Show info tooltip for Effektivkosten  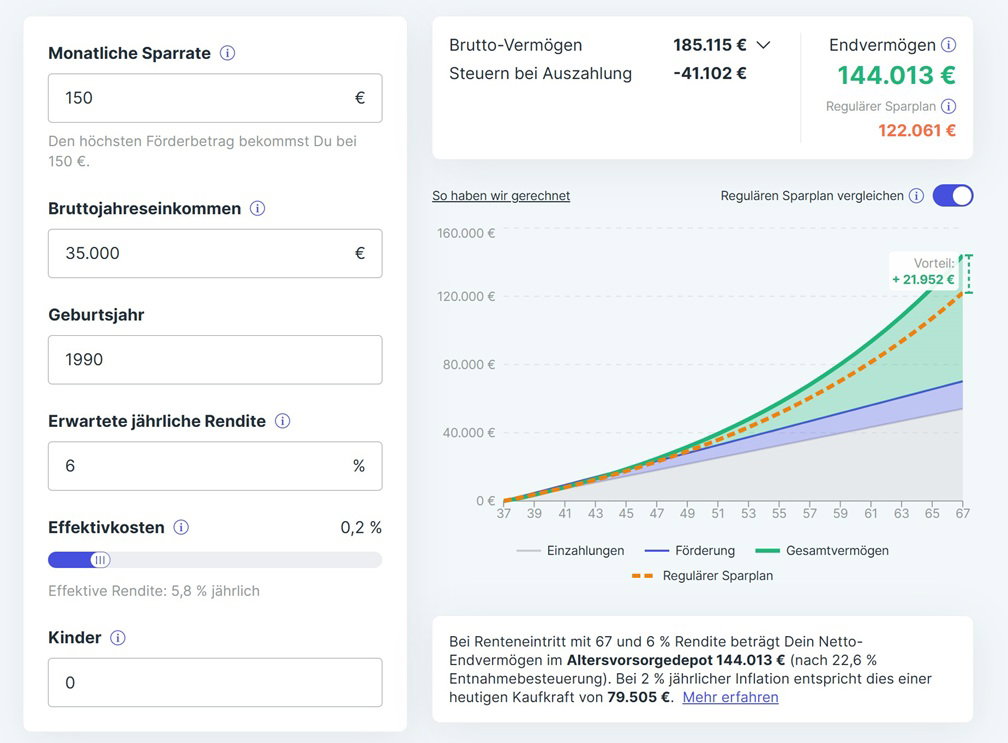(x=181, y=527)
